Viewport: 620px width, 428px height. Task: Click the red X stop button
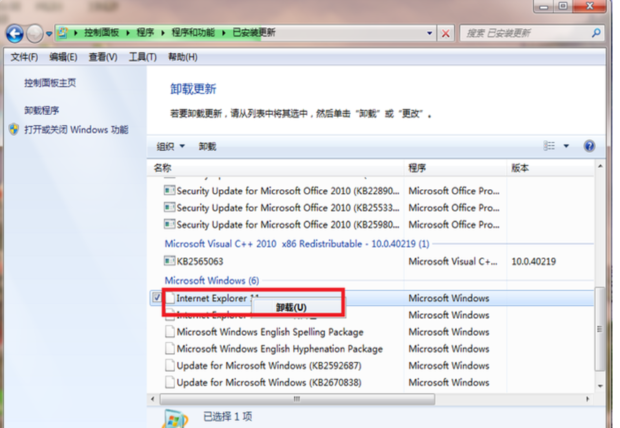click(446, 34)
